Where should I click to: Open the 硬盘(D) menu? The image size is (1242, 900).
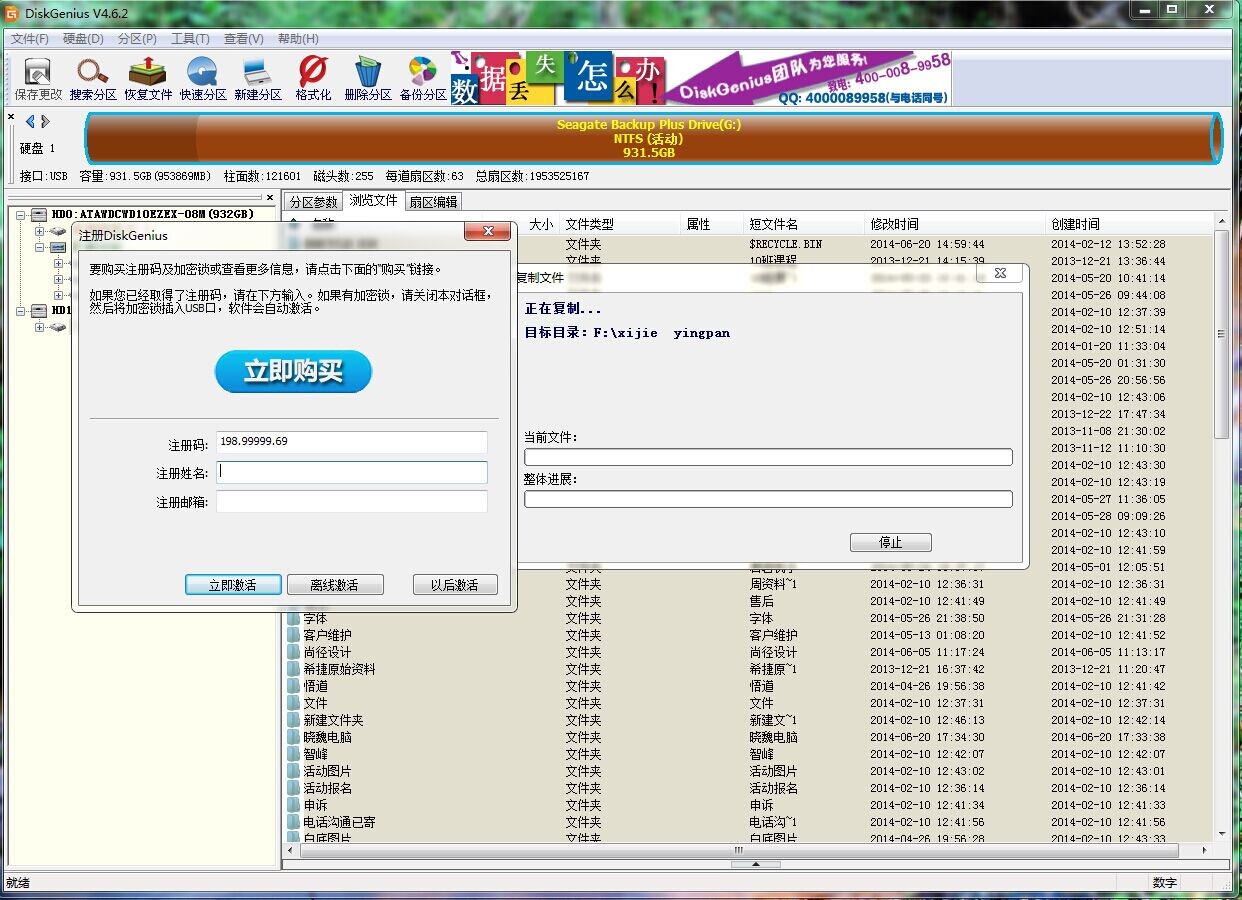click(x=83, y=39)
